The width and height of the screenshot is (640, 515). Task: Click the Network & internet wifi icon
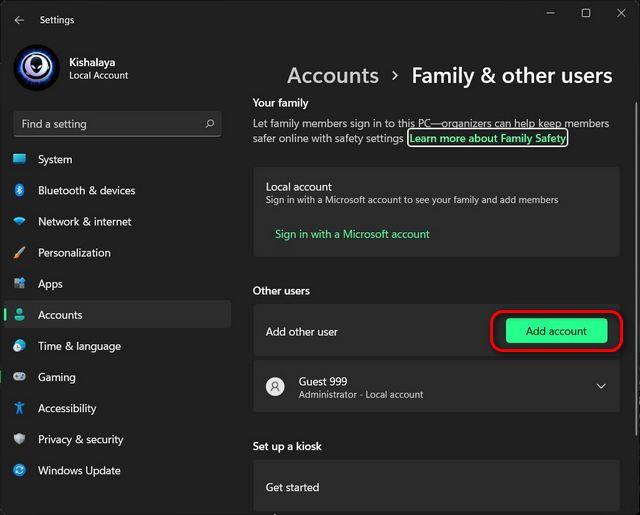click(x=19, y=221)
